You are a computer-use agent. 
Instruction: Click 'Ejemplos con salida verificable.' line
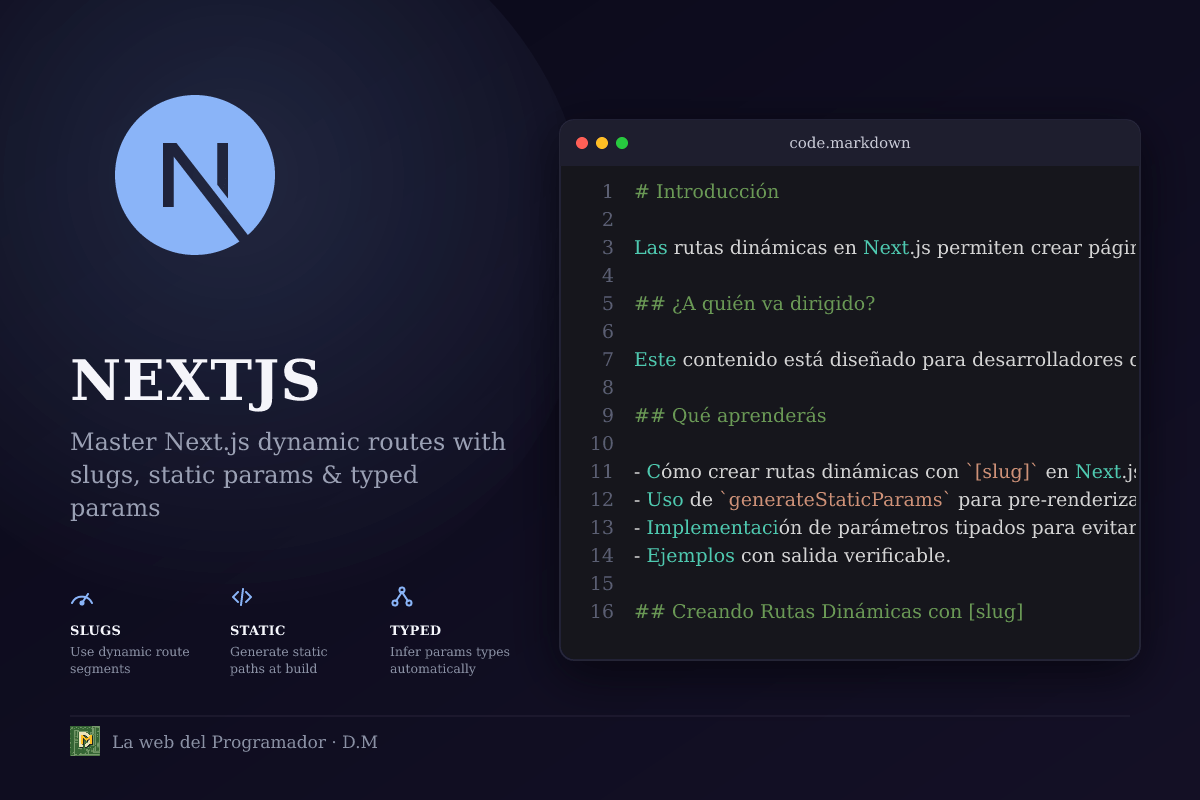pyautogui.click(x=793, y=555)
